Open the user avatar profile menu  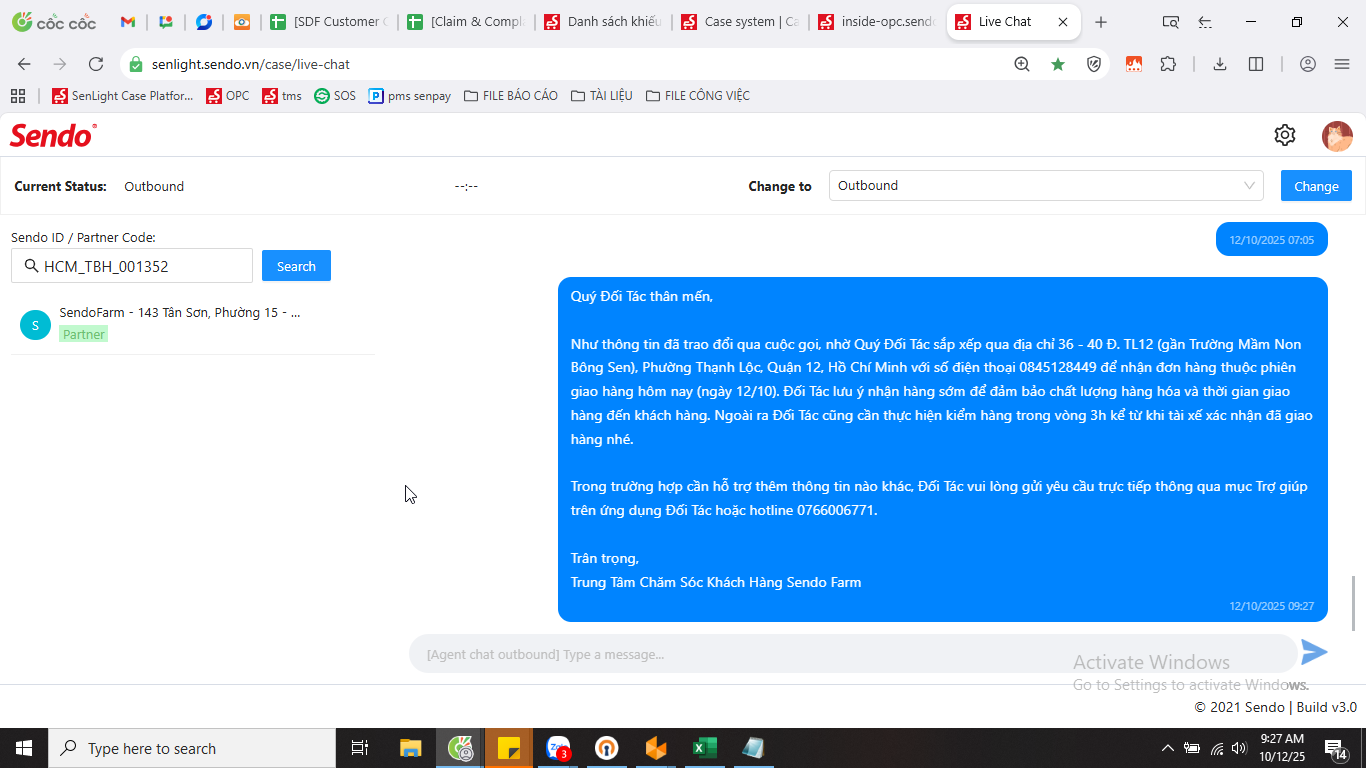pos(1337,136)
